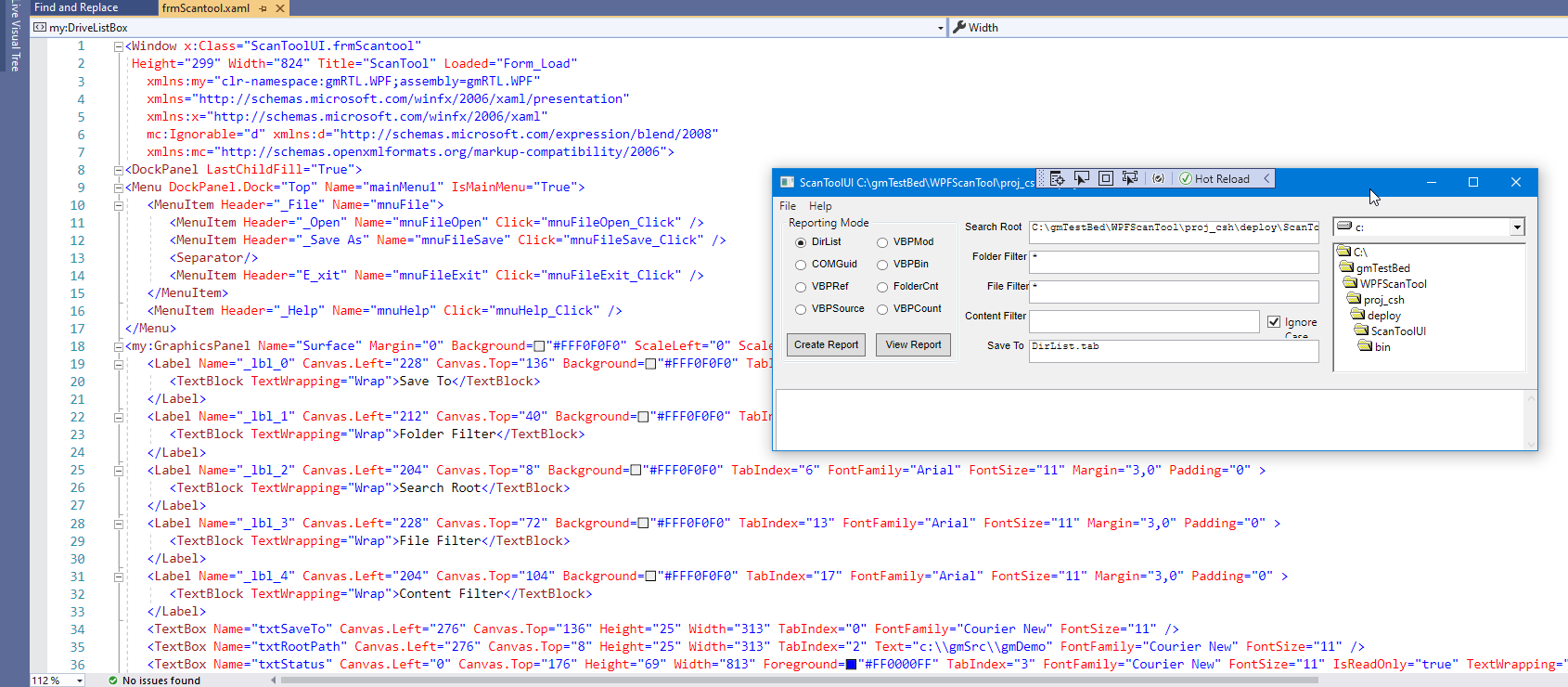Select the WPFScanTool folder in tree
The height and width of the screenshot is (687, 1568).
pyautogui.click(x=1393, y=284)
